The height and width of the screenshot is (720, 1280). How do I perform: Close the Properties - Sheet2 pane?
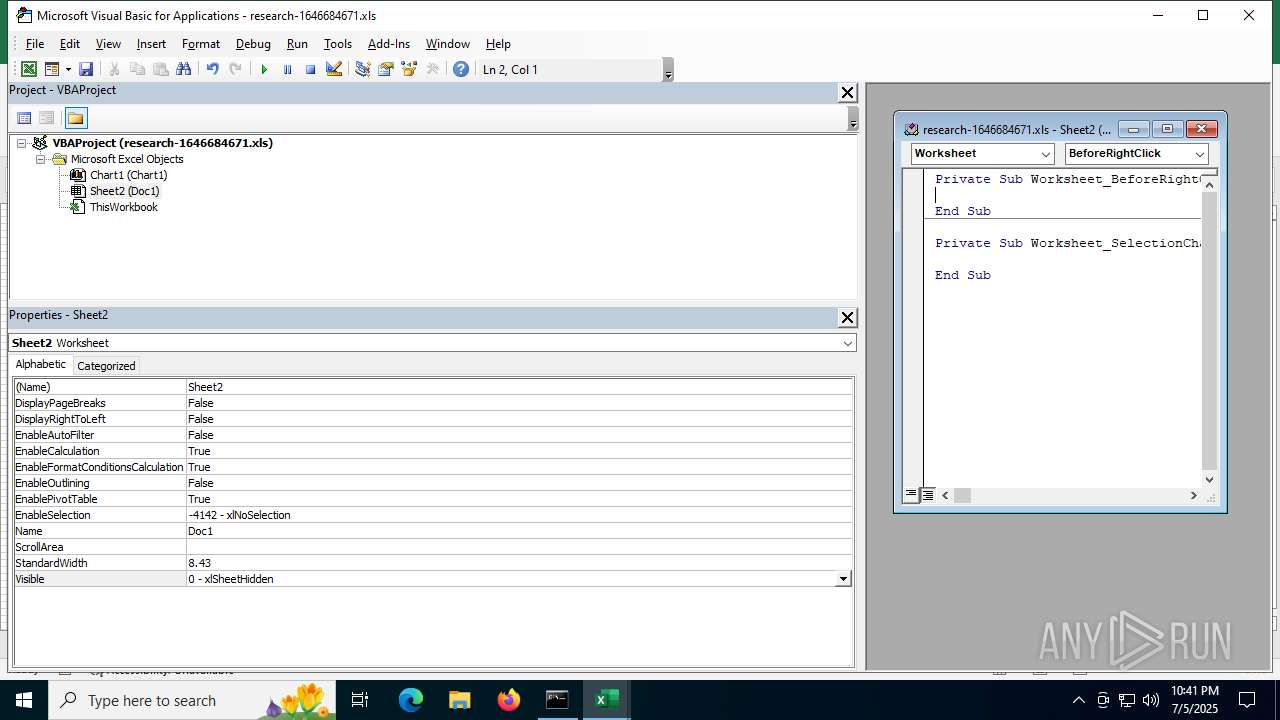847,317
